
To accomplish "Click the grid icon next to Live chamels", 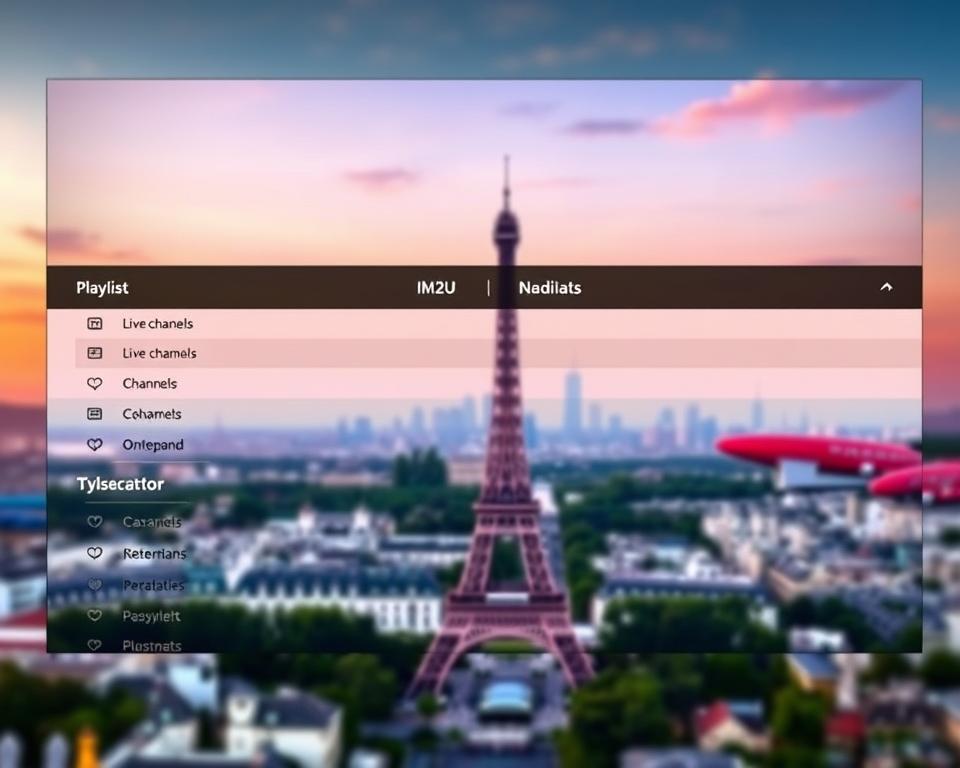I will (95, 353).
